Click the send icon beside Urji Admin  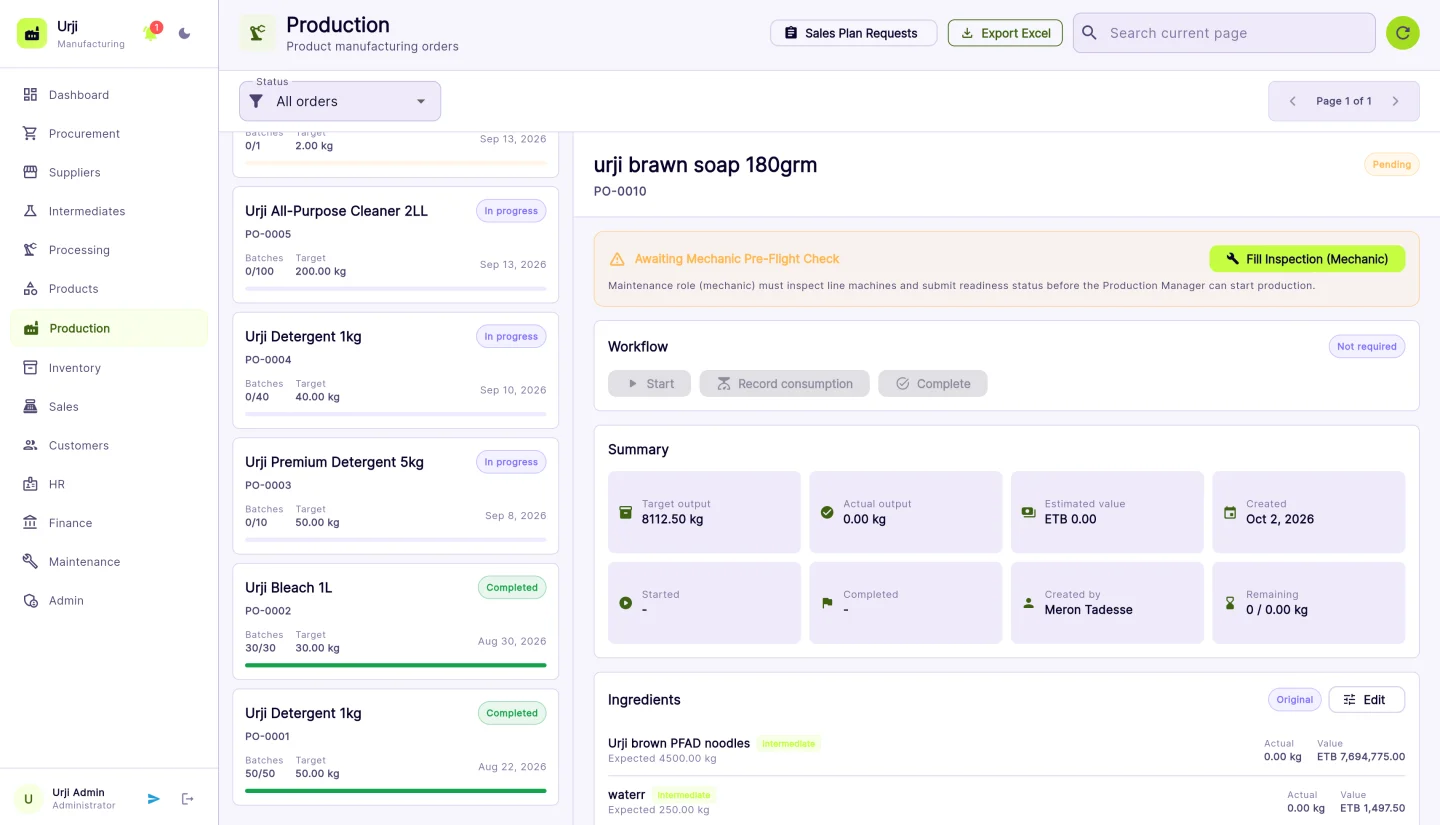[x=154, y=799]
